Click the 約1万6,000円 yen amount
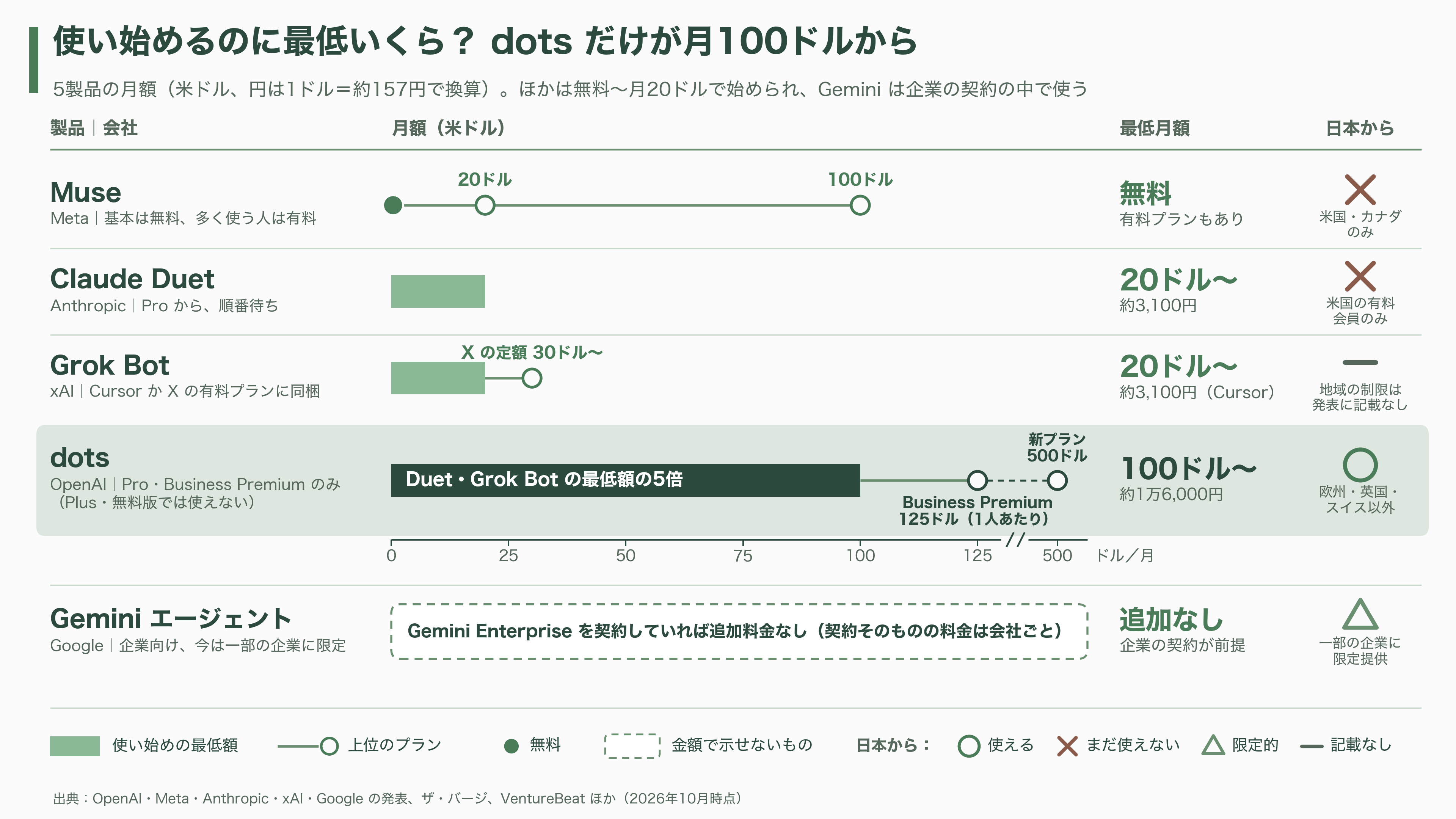 [1171, 494]
